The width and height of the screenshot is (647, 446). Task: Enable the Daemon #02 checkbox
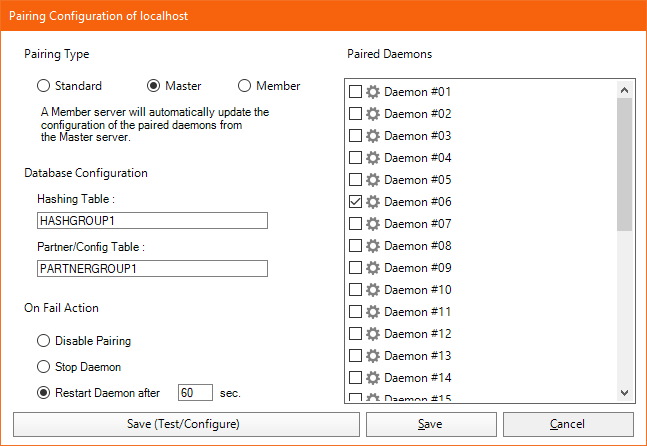355,114
